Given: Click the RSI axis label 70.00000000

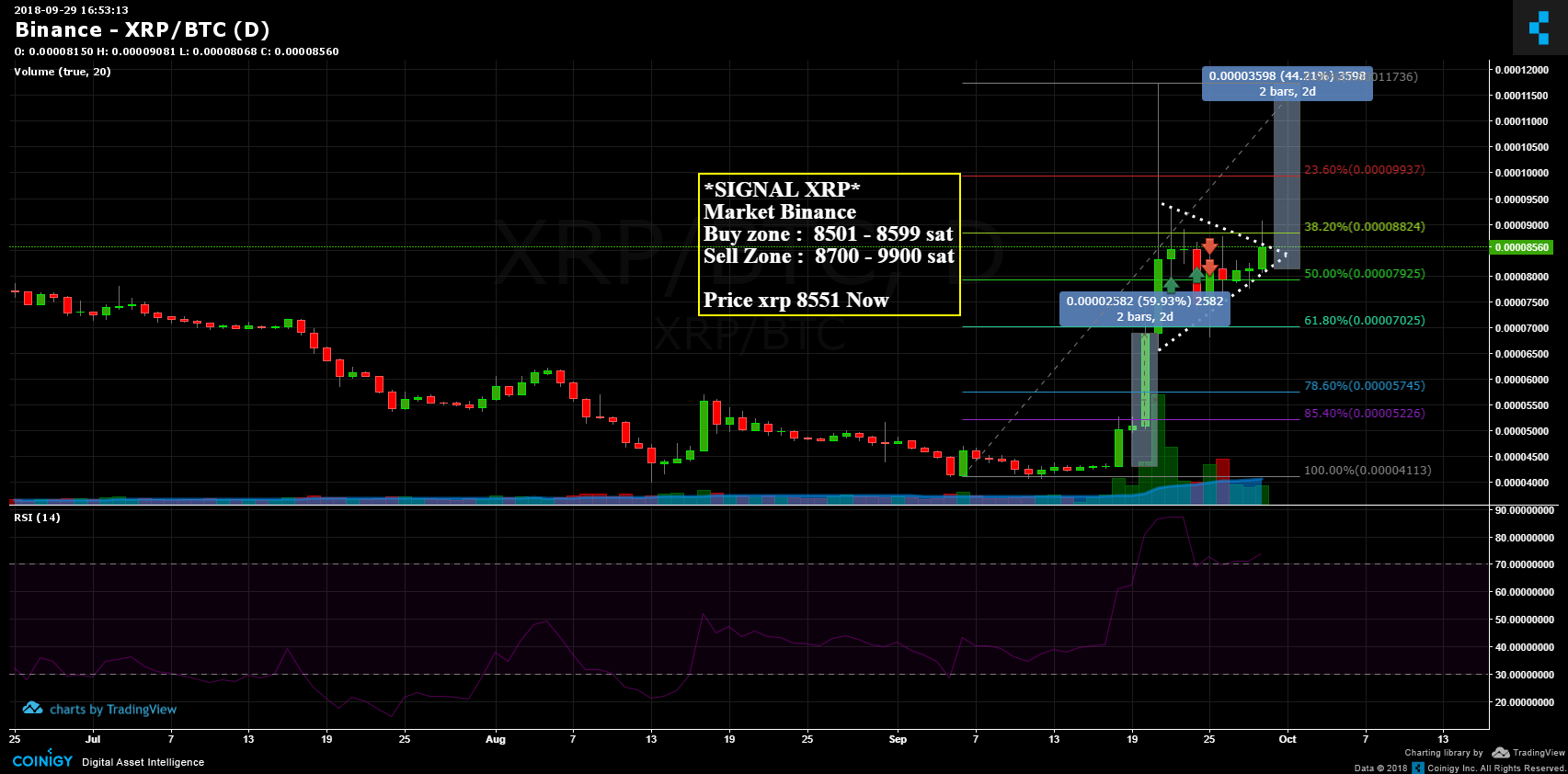Looking at the screenshot, I should click(1525, 564).
